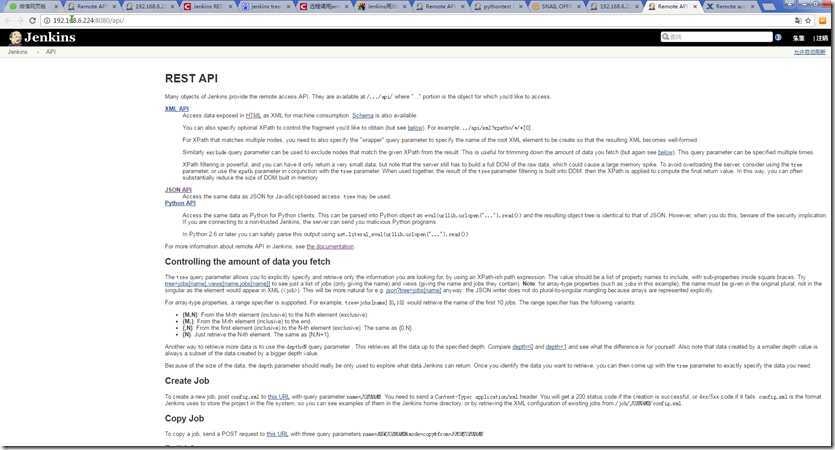Click the 'Copy Job' heading
The image size is (835, 450).
[184, 418]
